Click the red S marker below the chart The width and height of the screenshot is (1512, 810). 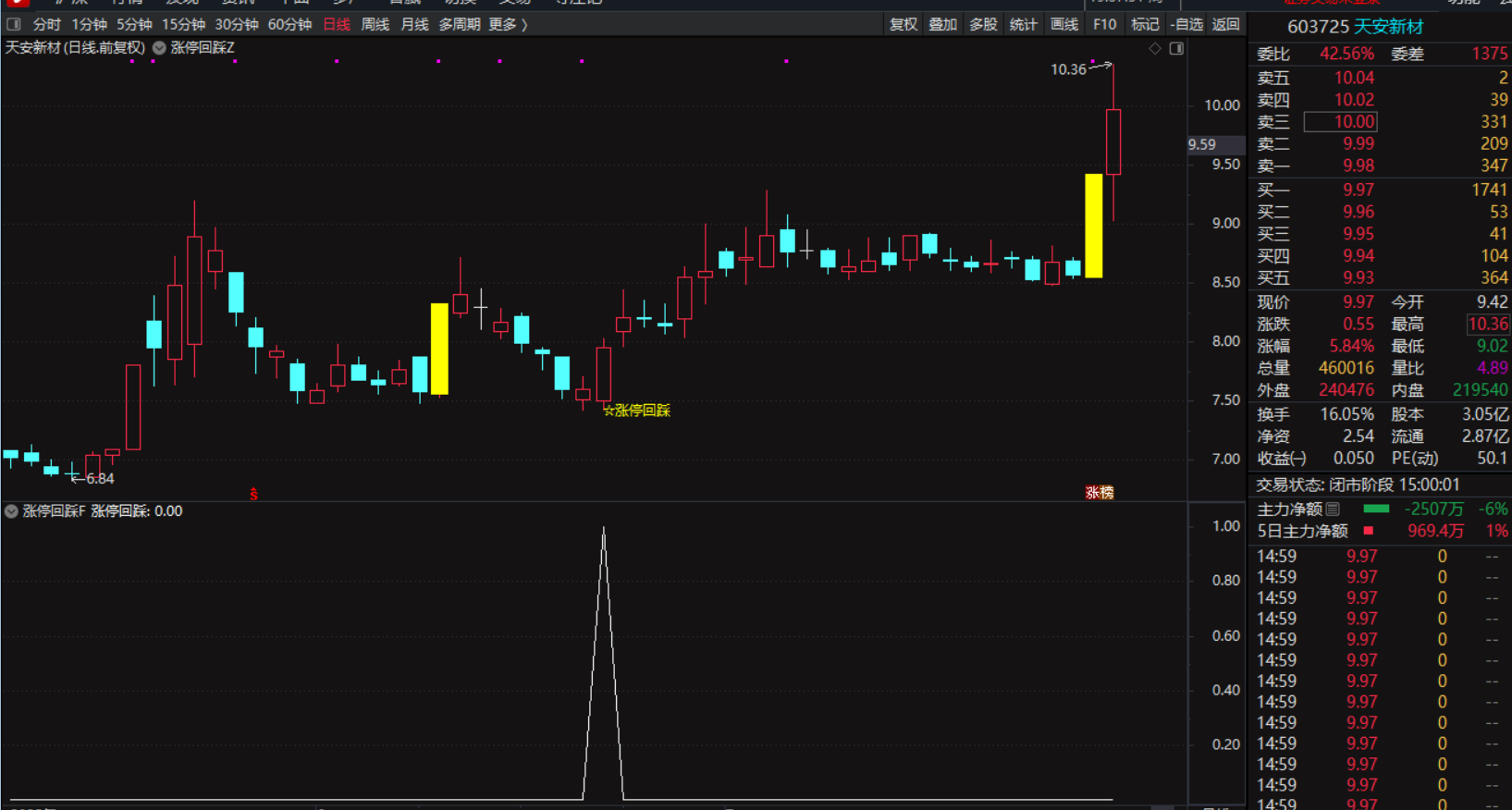[x=253, y=495]
